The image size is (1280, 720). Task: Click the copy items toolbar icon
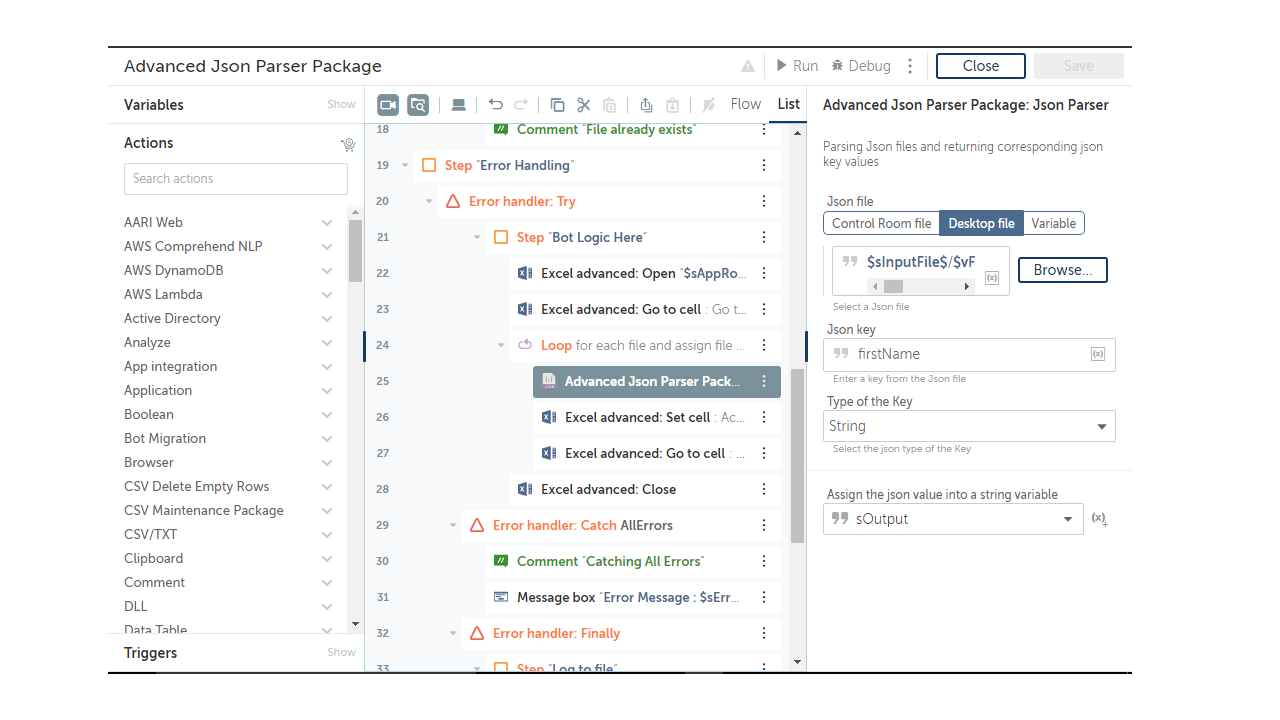point(558,105)
